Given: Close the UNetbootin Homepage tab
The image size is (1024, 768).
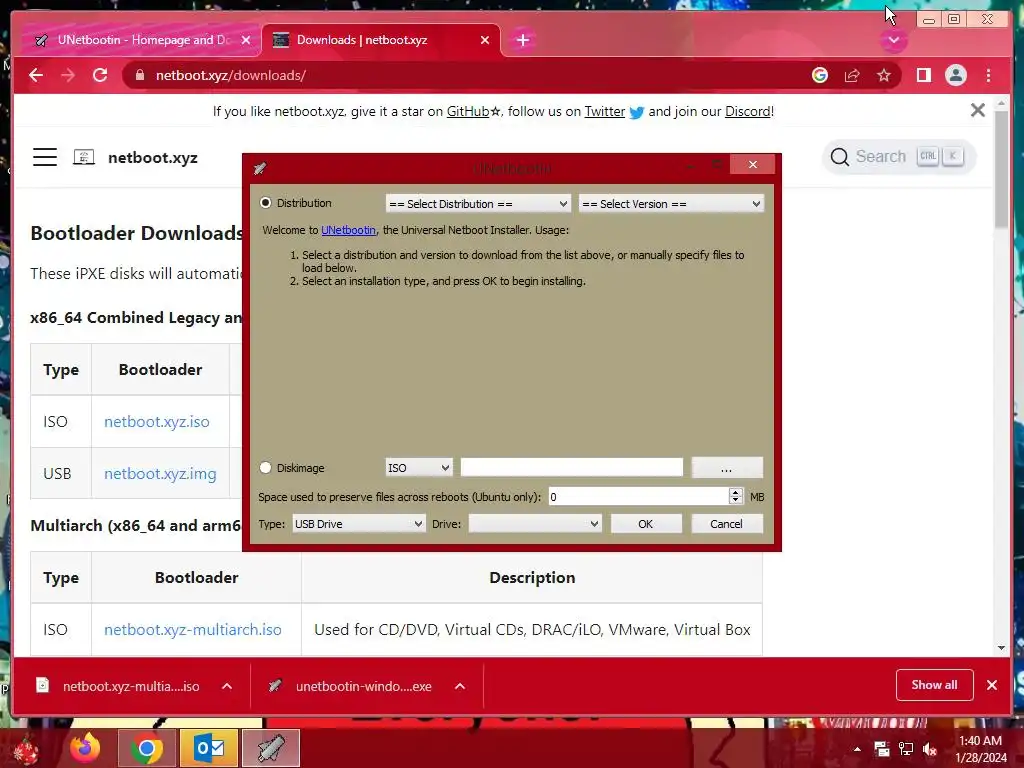Looking at the screenshot, I should pyautogui.click(x=246, y=40).
